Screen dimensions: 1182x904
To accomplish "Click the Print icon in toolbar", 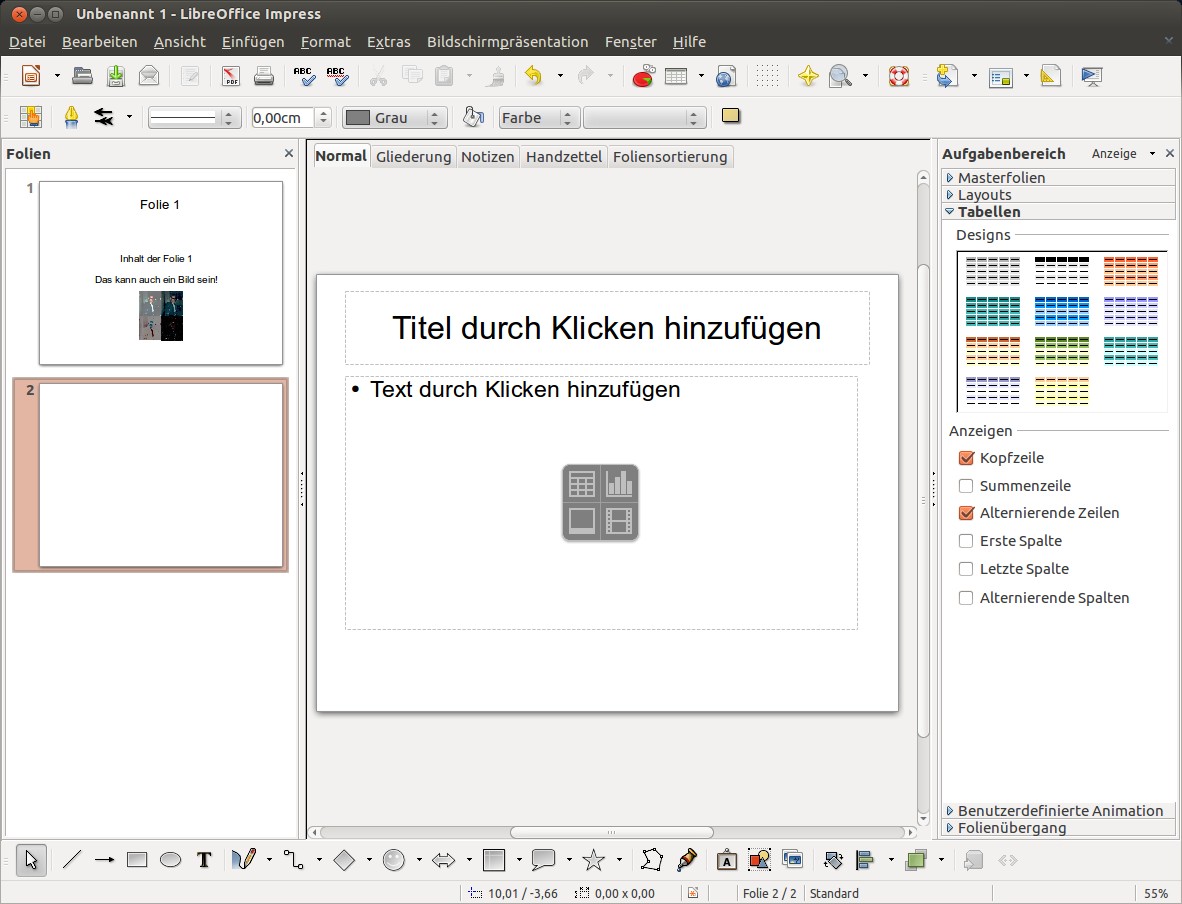I will click(x=263, y=76).
